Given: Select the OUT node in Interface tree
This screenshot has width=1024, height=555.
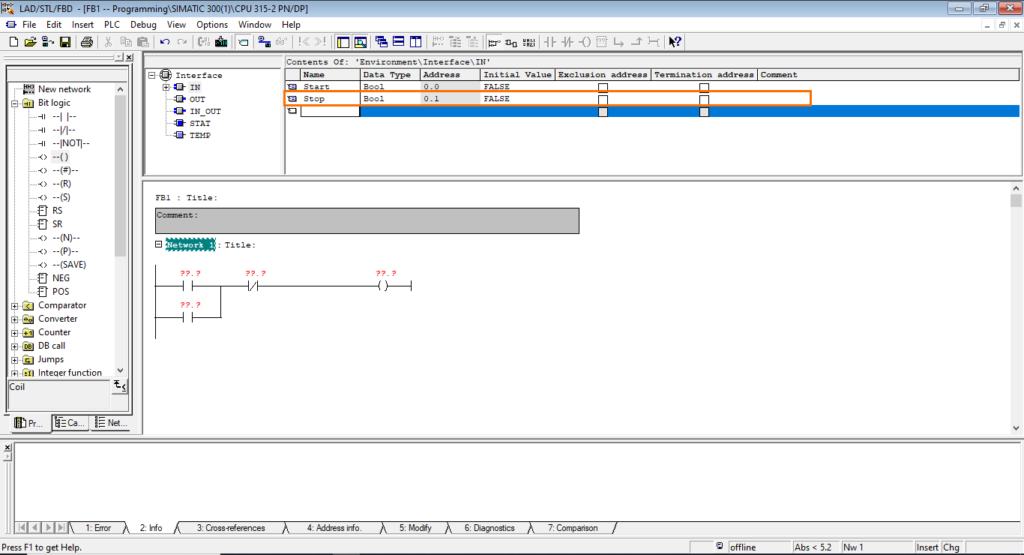Looking at the screenshot, I should coord(197,99).
